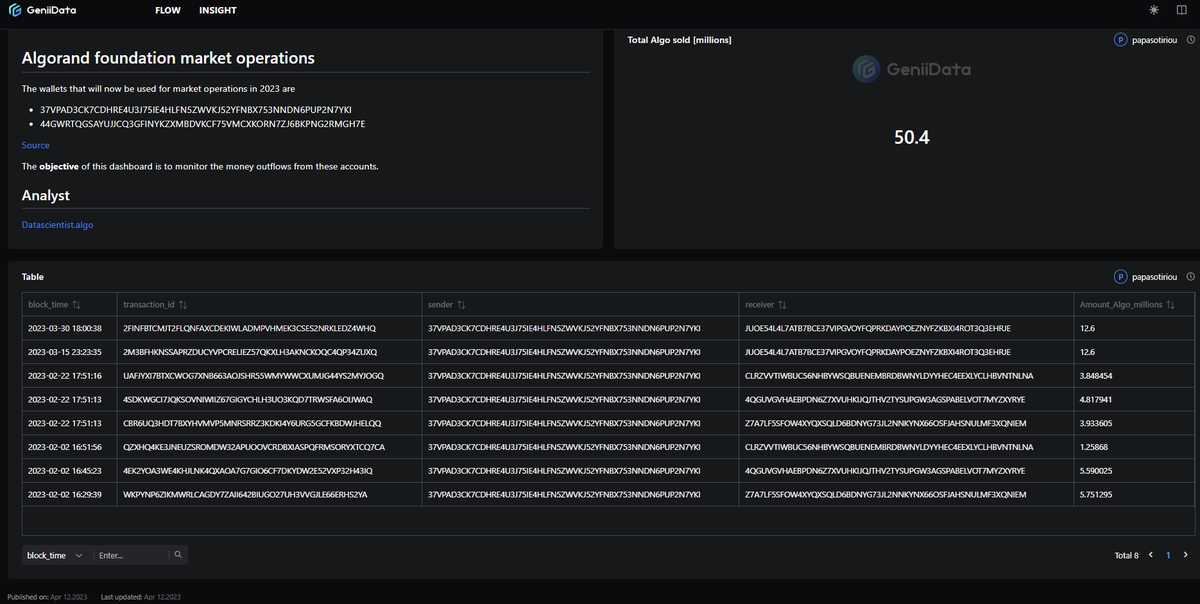The image size is (1200, 604).
Task: Click the P avatar on the Table panel
Action: (x=1120, y=277)
